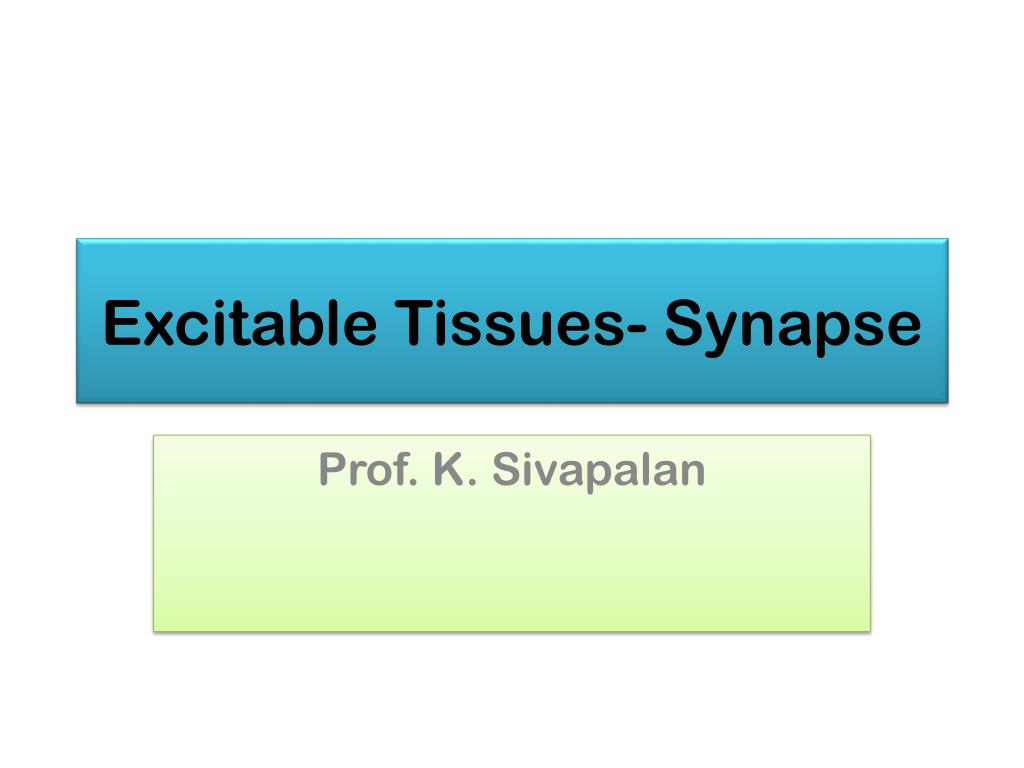The width and height of the screenshot is (1024, 768).
Task: Click the top strip of the blue banner above the text
Action: pyautogui.click(x=512, y=264)
